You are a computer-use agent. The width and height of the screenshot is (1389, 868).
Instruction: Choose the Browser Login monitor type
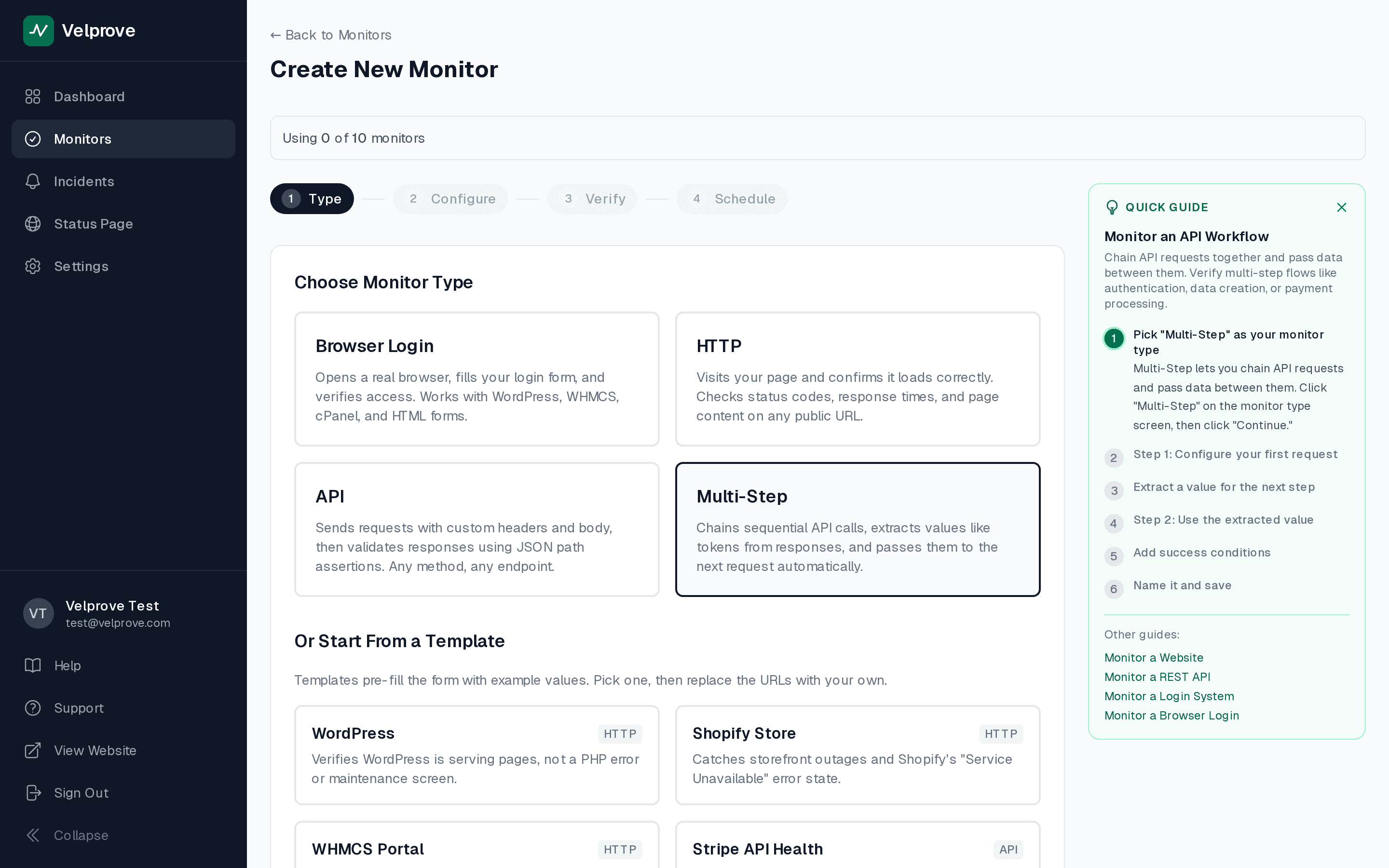[477, 379]
